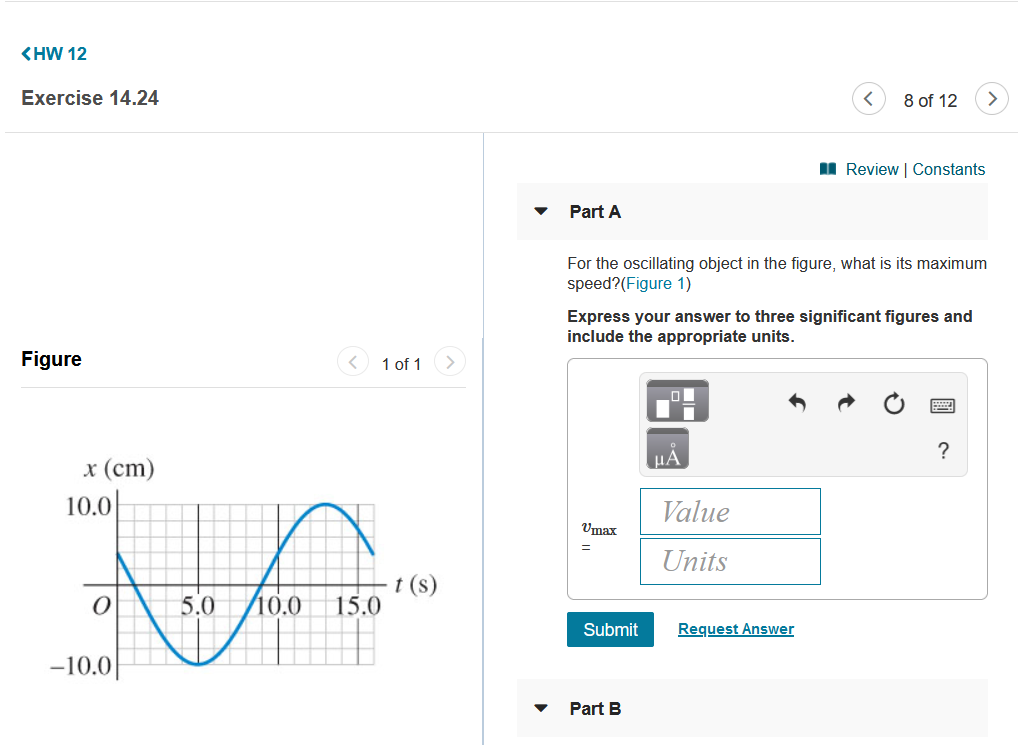Image resolution: width=1018 pixels, height=745 pixels.
Task: Click the figure's next navigation chevron
Action: click(x=449, y=362)
